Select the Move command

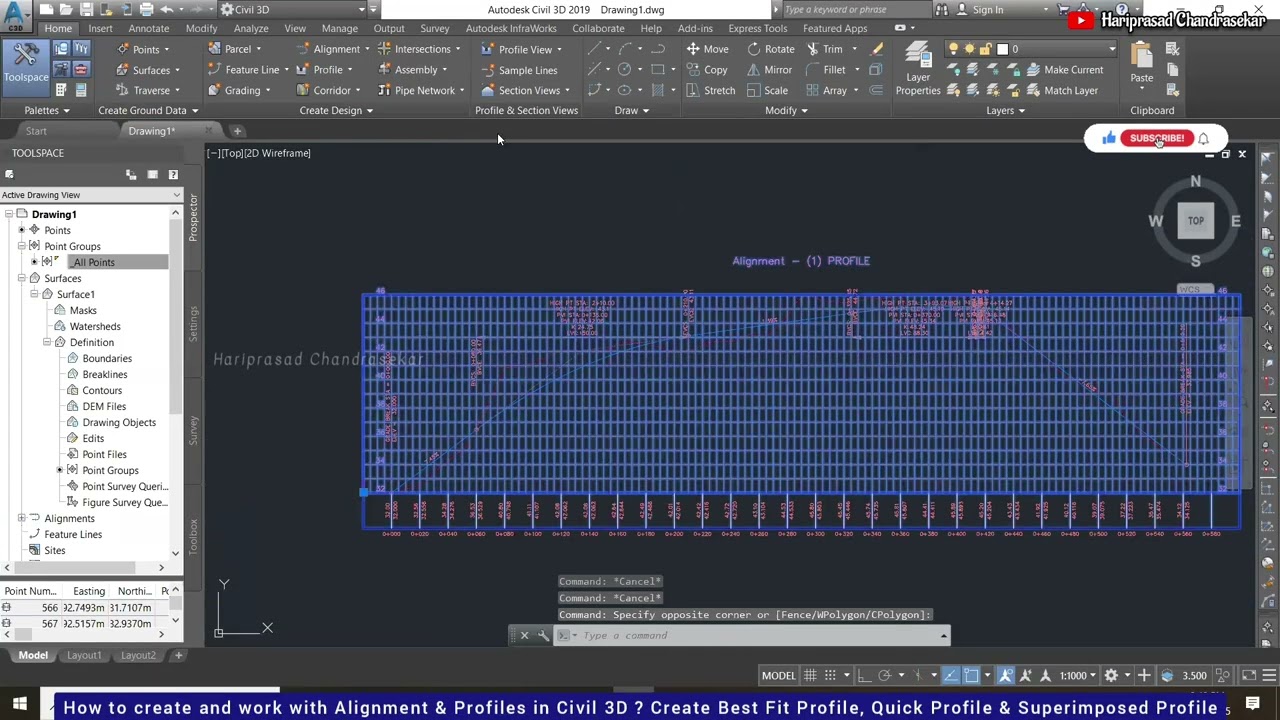pos(707,49)
